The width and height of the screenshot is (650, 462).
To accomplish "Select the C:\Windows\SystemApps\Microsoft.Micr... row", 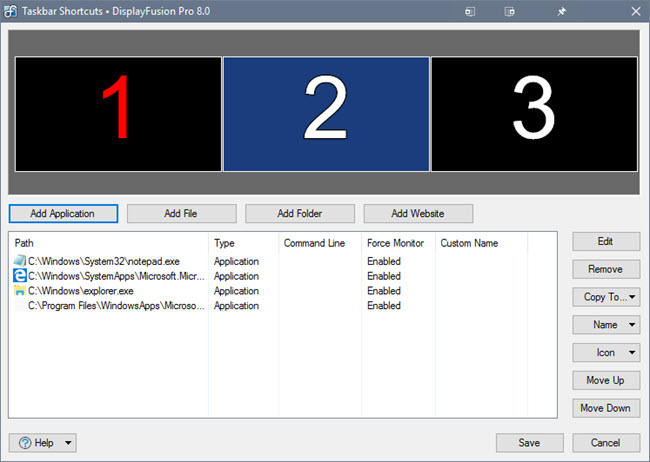I will (283, 276).
